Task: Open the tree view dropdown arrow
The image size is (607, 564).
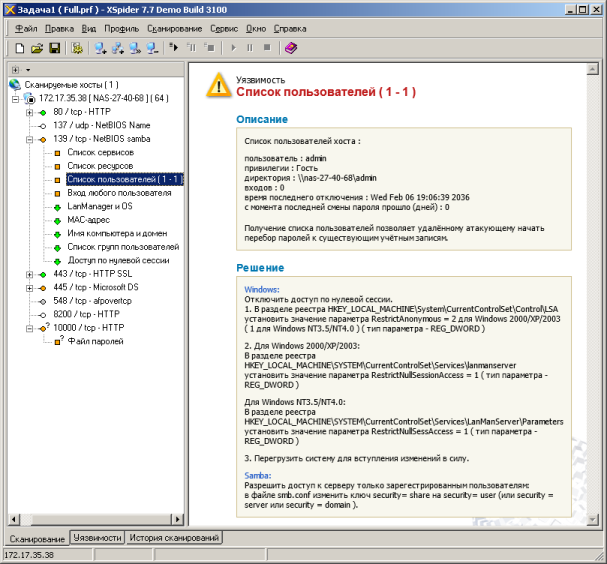Action: pyautogui.click(x=28, y=70)
